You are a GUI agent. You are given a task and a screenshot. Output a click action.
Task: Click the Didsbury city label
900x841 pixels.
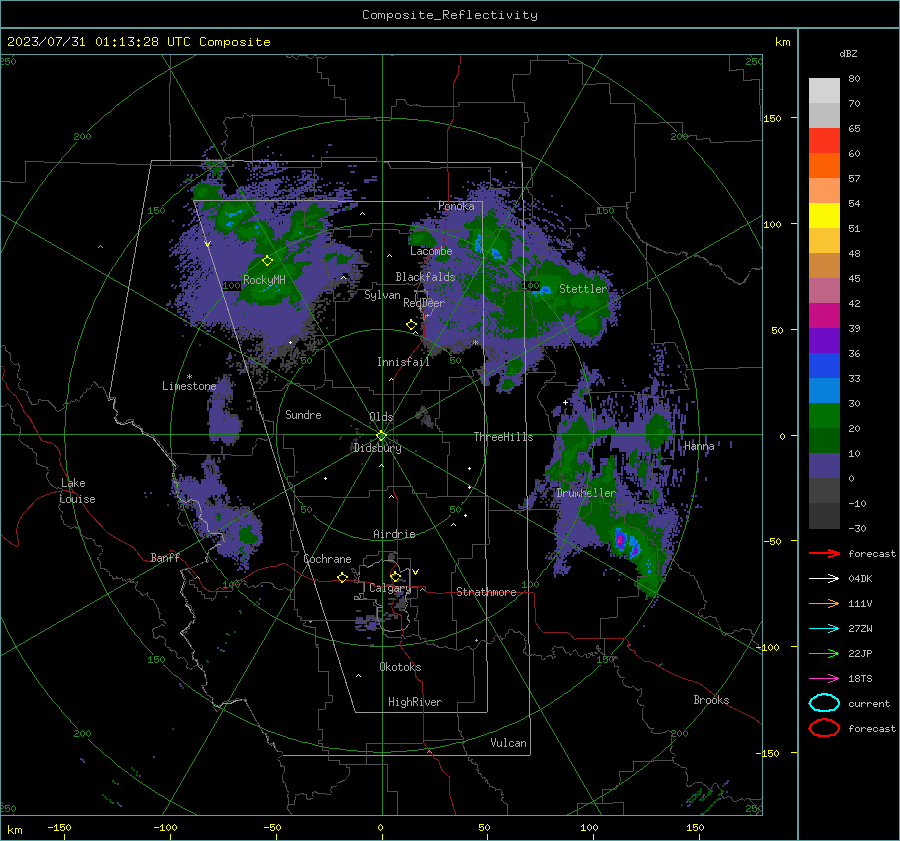click(378, 448)
